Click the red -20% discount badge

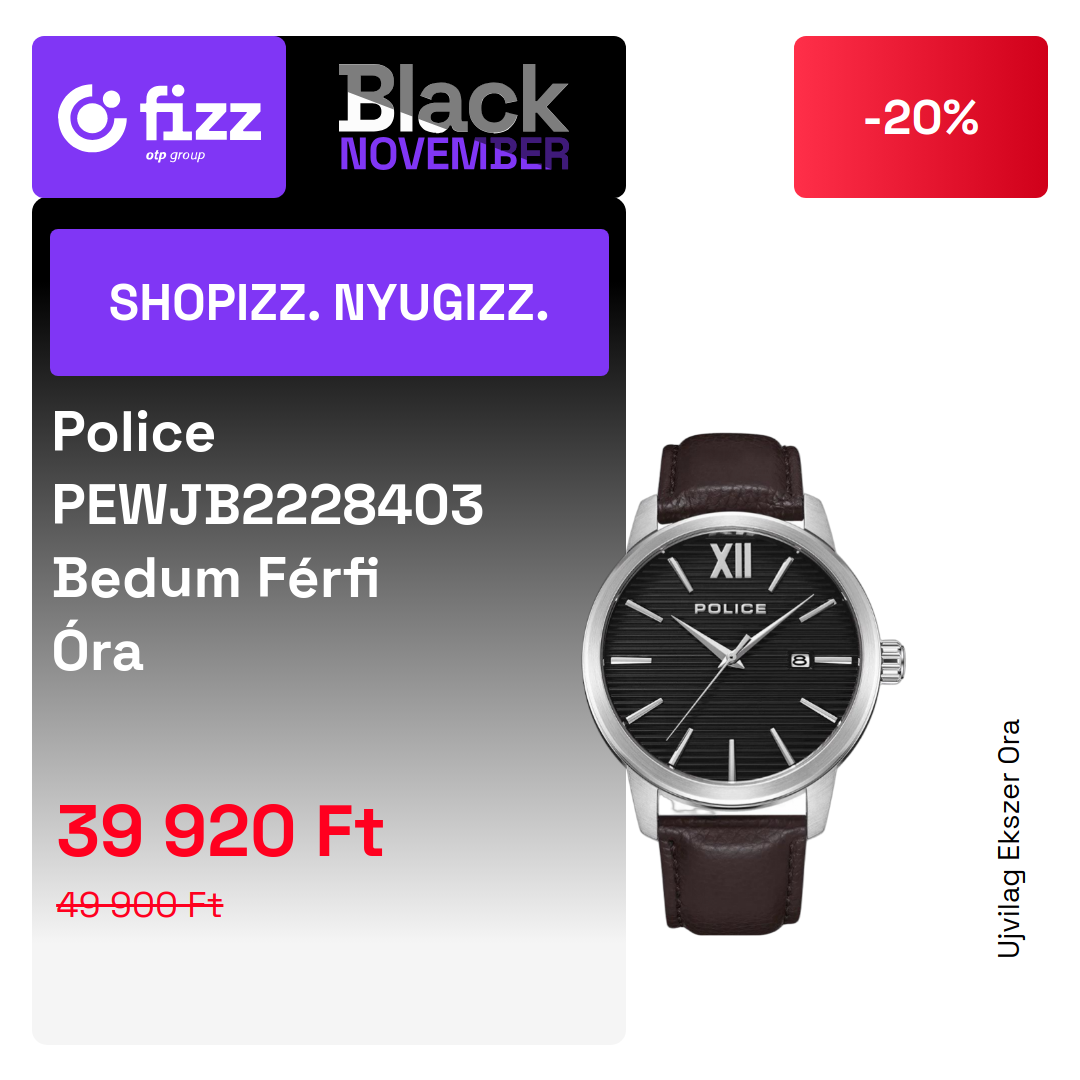tap(920, 117)
